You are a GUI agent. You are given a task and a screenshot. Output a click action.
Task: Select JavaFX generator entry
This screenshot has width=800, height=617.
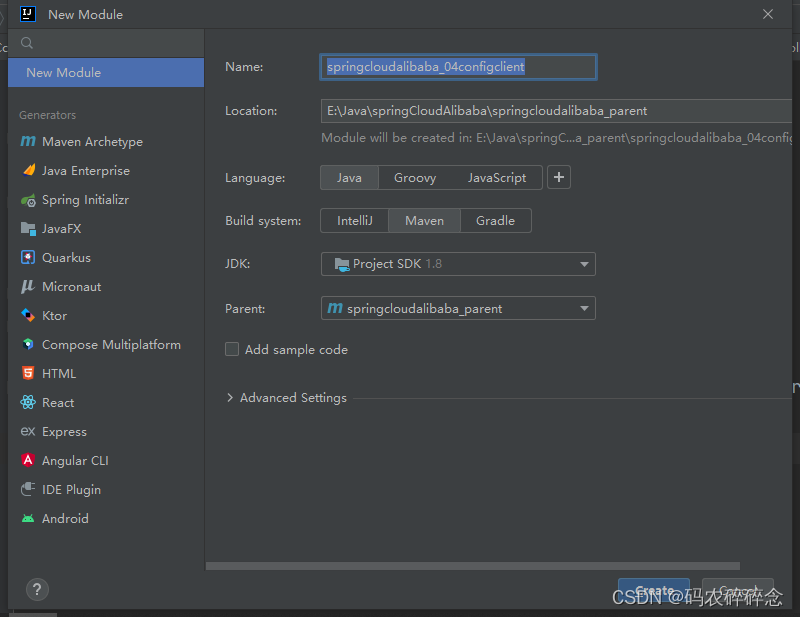click(x=106, y=229)
